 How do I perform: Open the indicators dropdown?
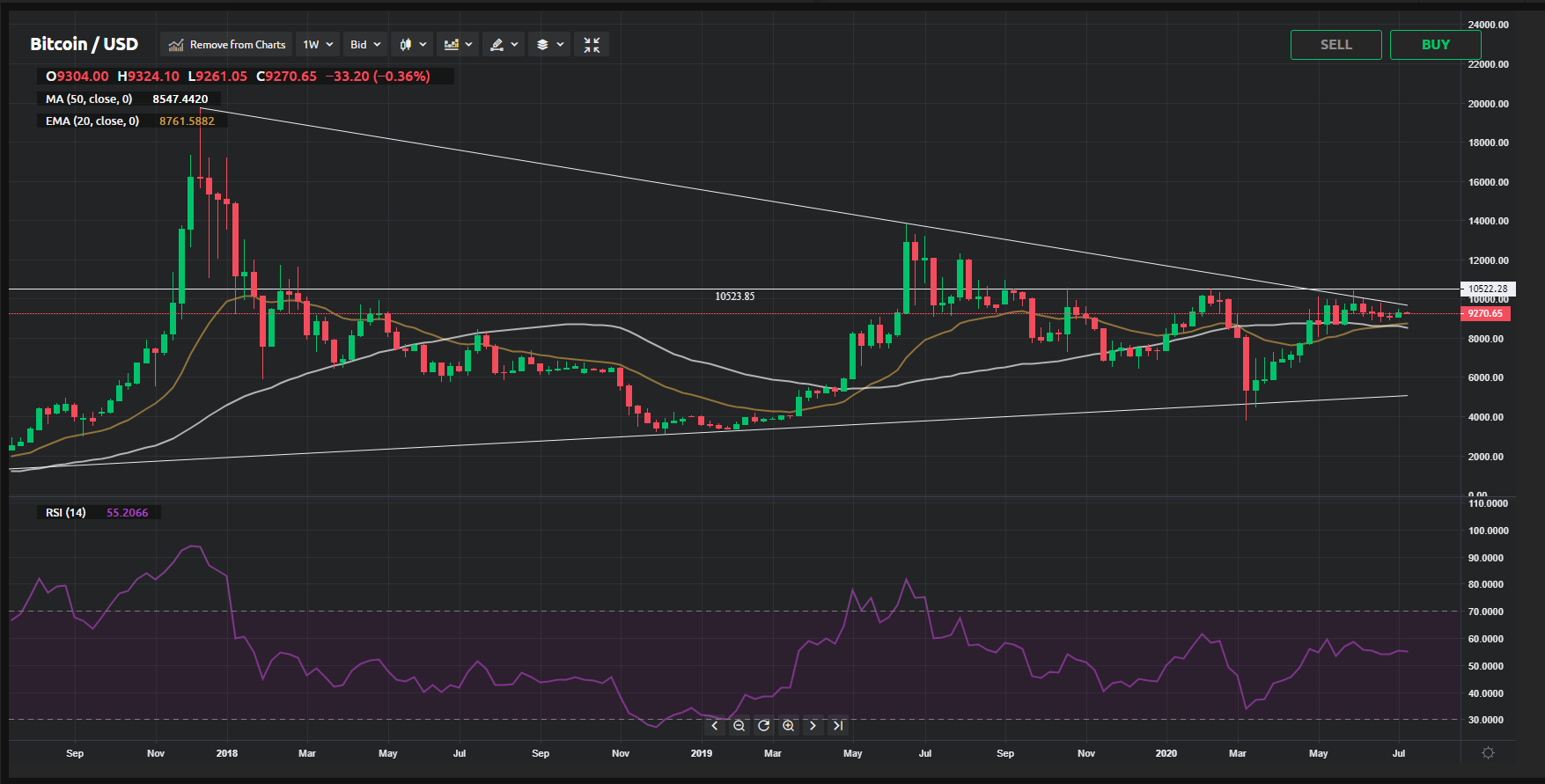click(458, 45)
